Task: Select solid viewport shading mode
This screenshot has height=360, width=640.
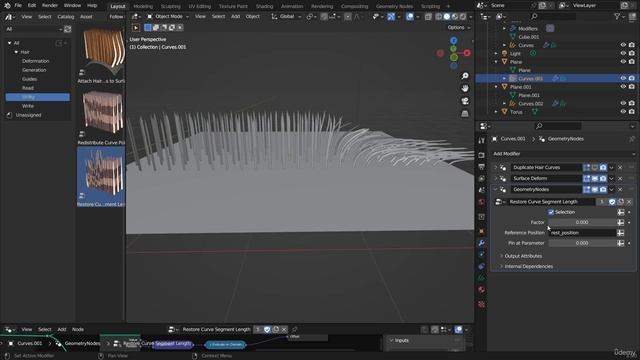Action: [x=447, y=17]
